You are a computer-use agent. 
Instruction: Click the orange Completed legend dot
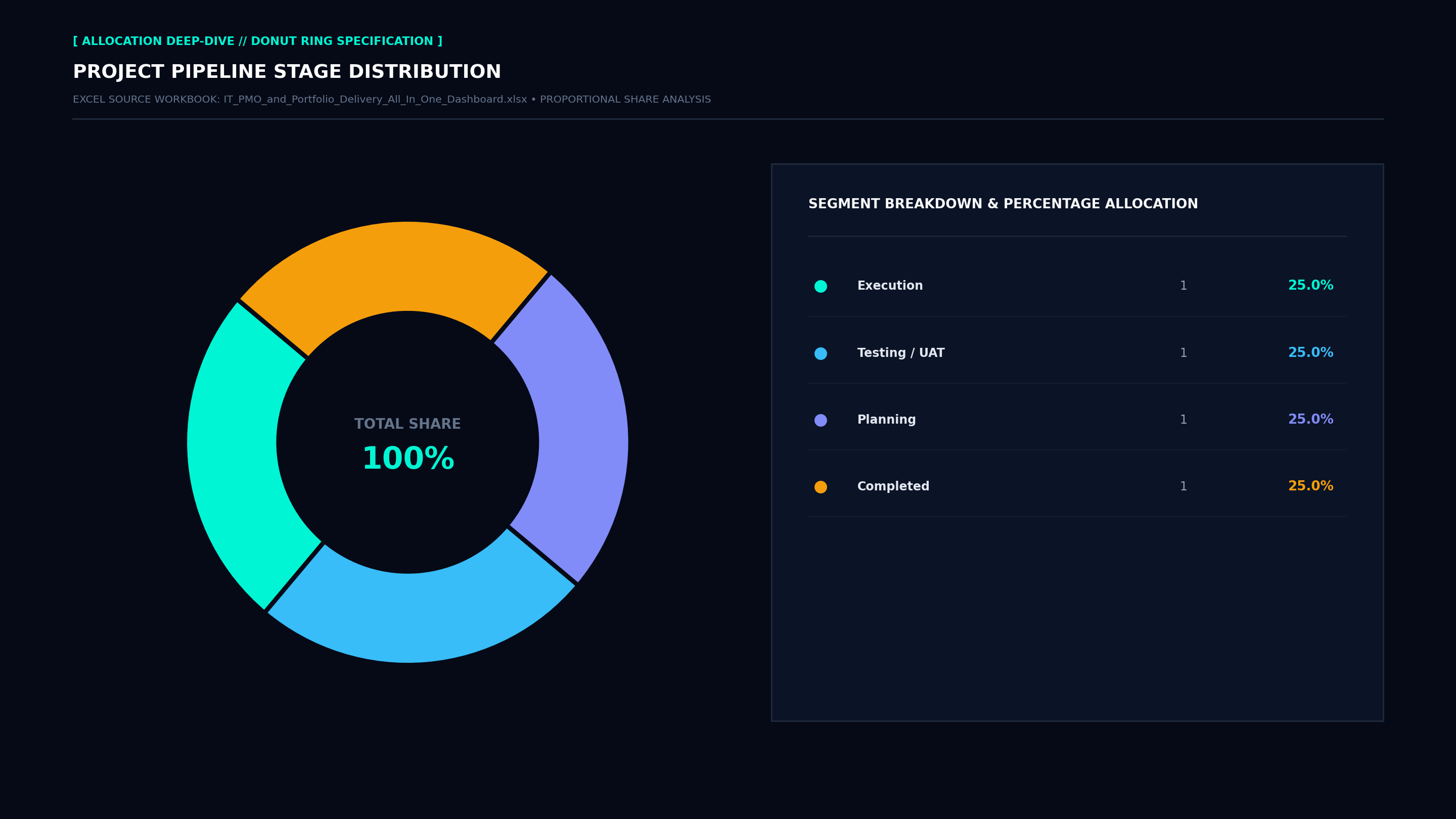[x=821, y=487]
